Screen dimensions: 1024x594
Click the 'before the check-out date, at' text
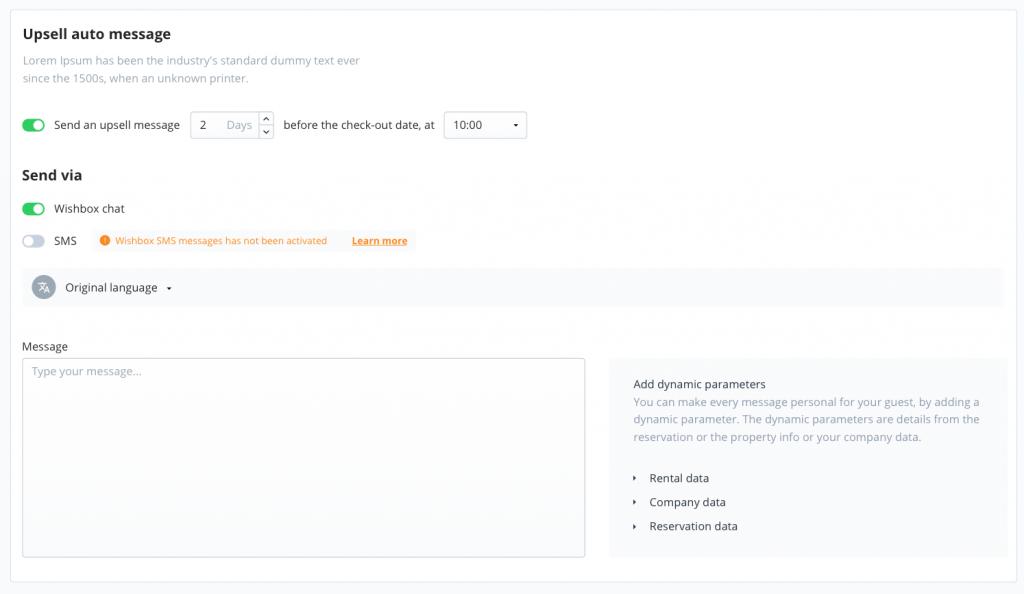tap(359, 125)
